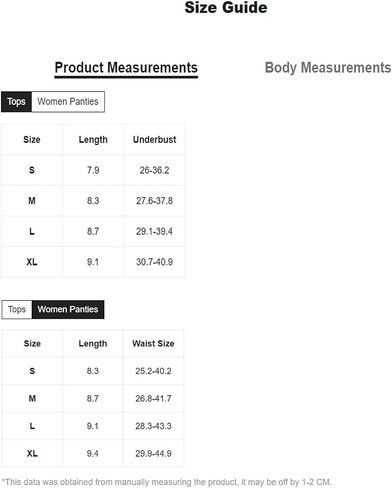The width and height of the screenshot is (392, 488).
Task: Switch to the Body Measurements tab
Action: point(328,67)
